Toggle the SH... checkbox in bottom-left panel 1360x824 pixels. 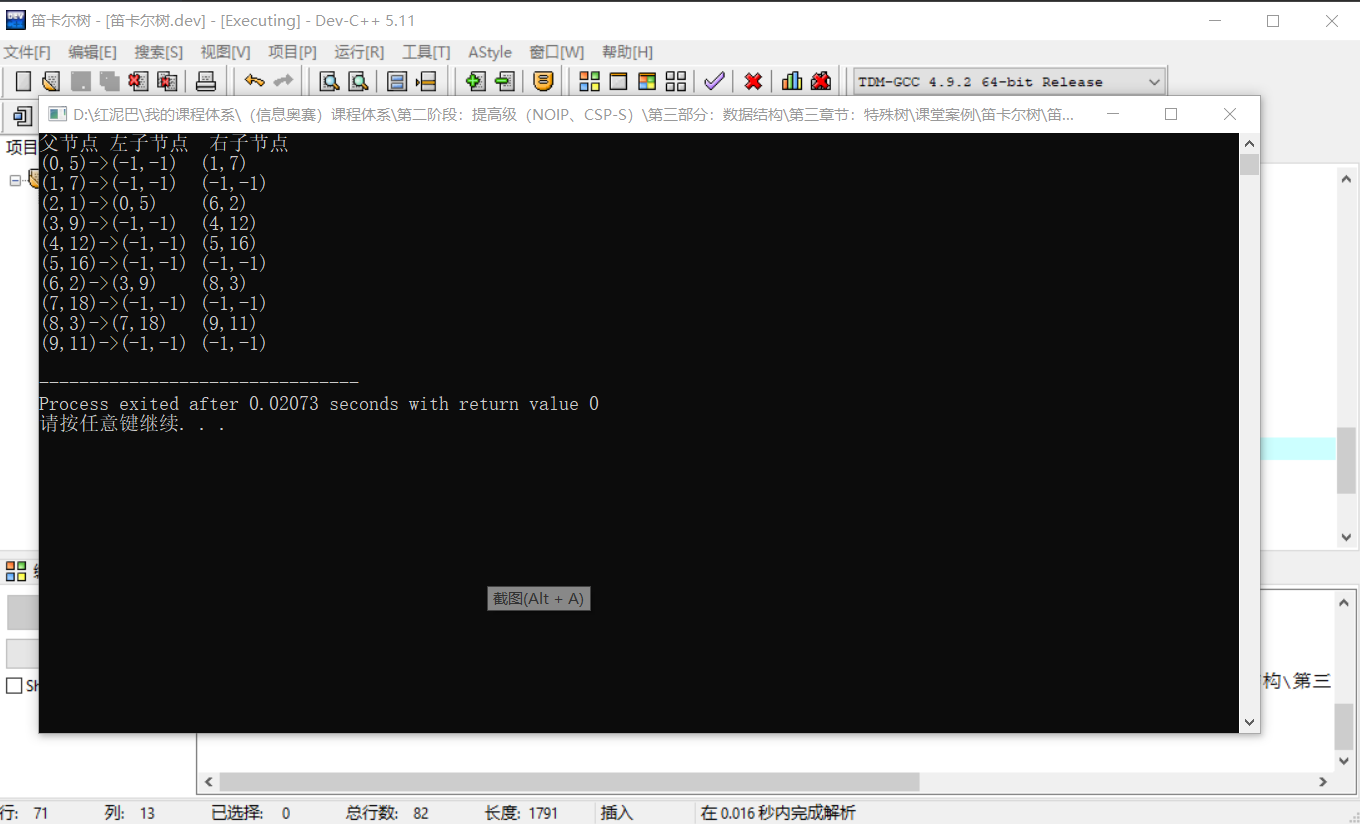(14, 686)
